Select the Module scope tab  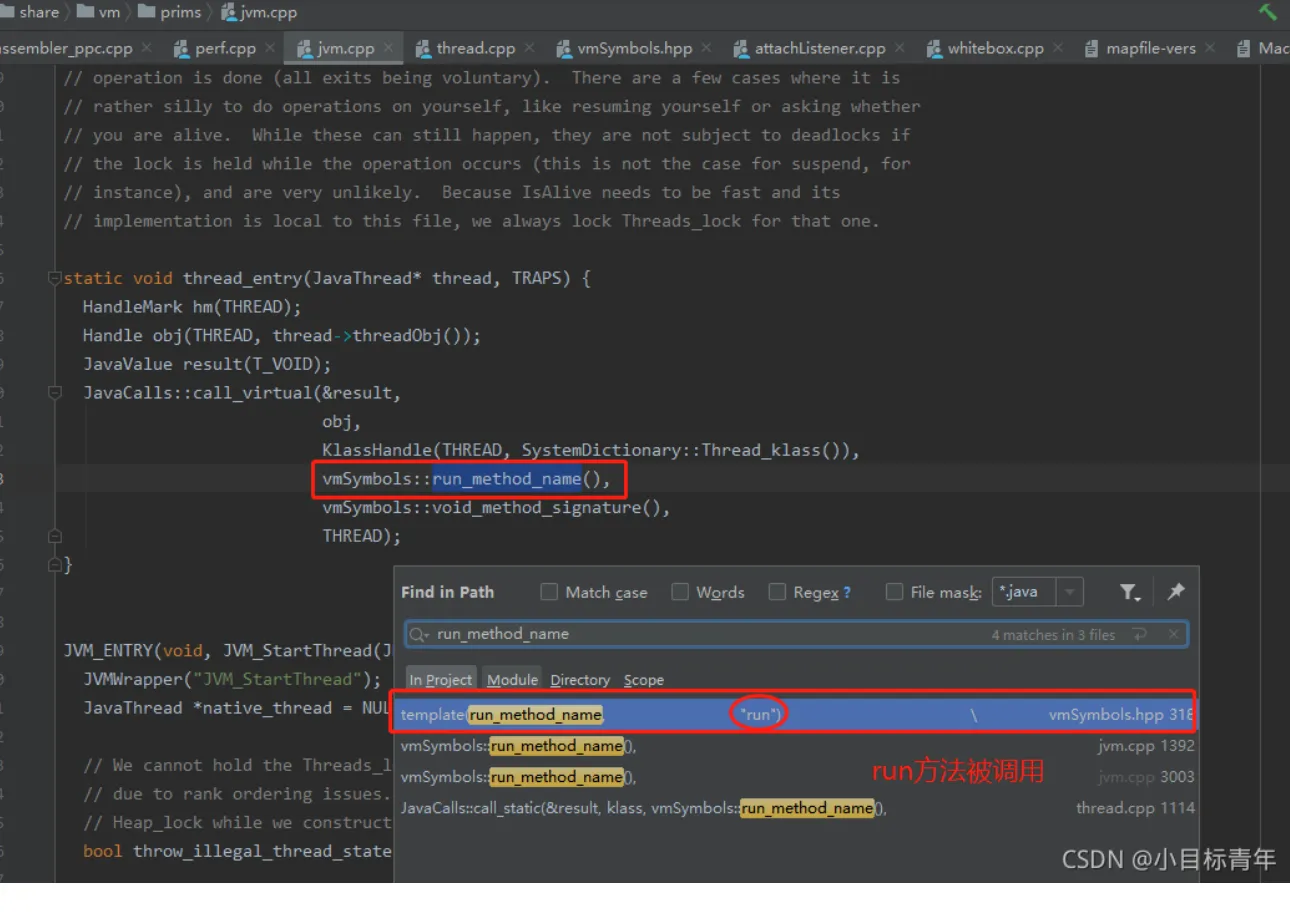512,680
